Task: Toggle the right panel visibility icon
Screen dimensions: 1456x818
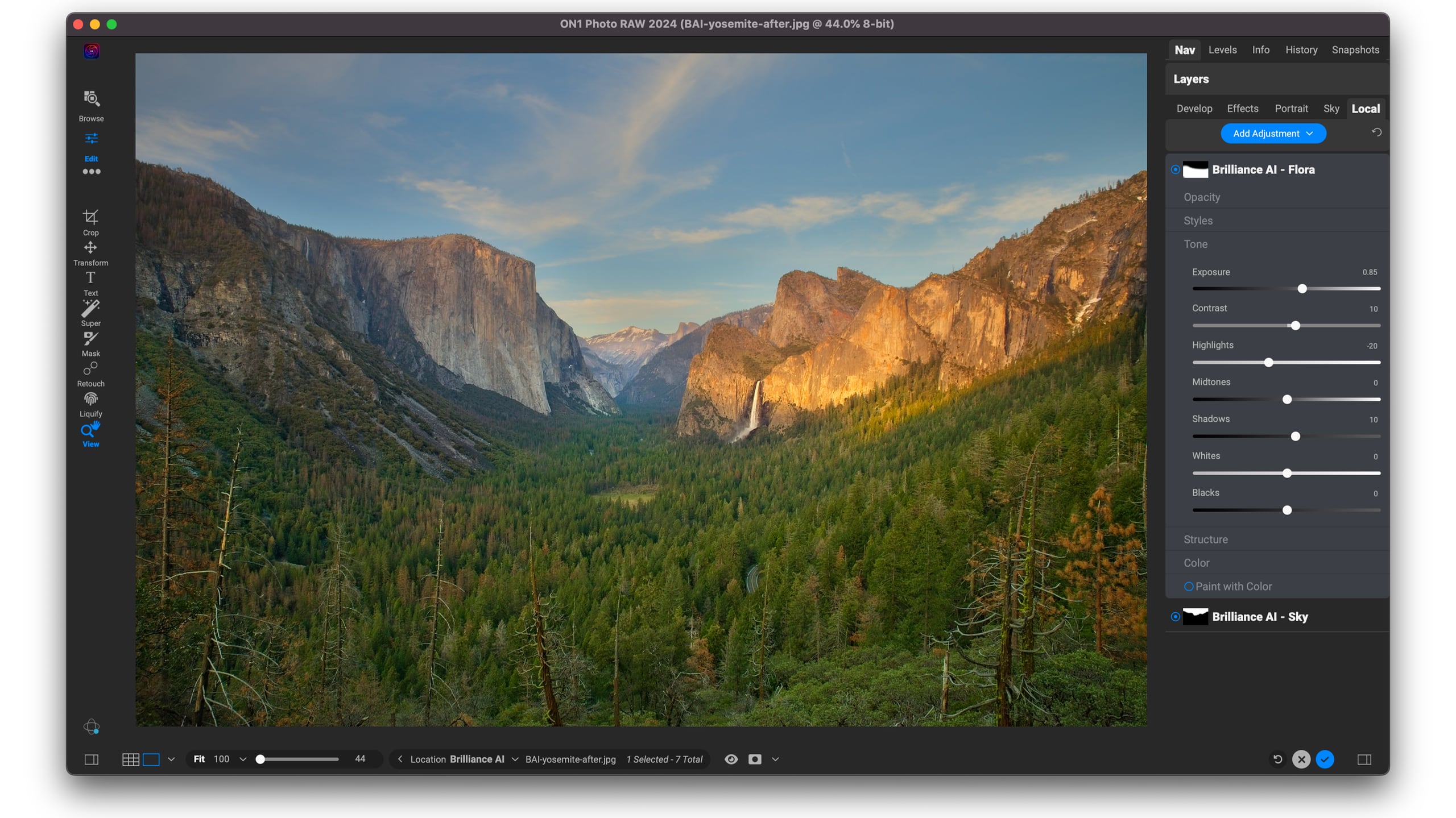Action: coord(1364,759)
